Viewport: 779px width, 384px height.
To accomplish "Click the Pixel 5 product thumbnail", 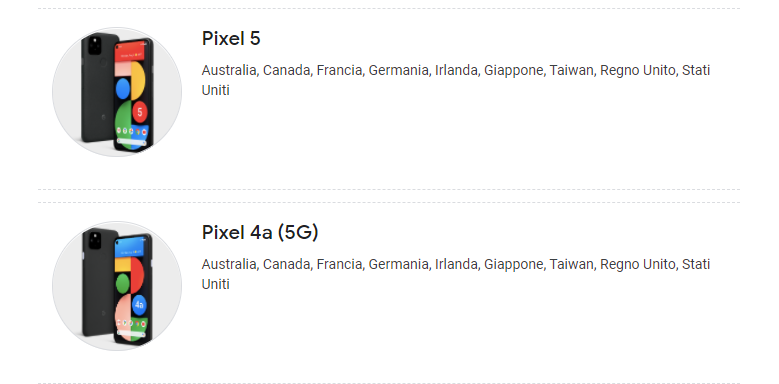I will point(117,92).
